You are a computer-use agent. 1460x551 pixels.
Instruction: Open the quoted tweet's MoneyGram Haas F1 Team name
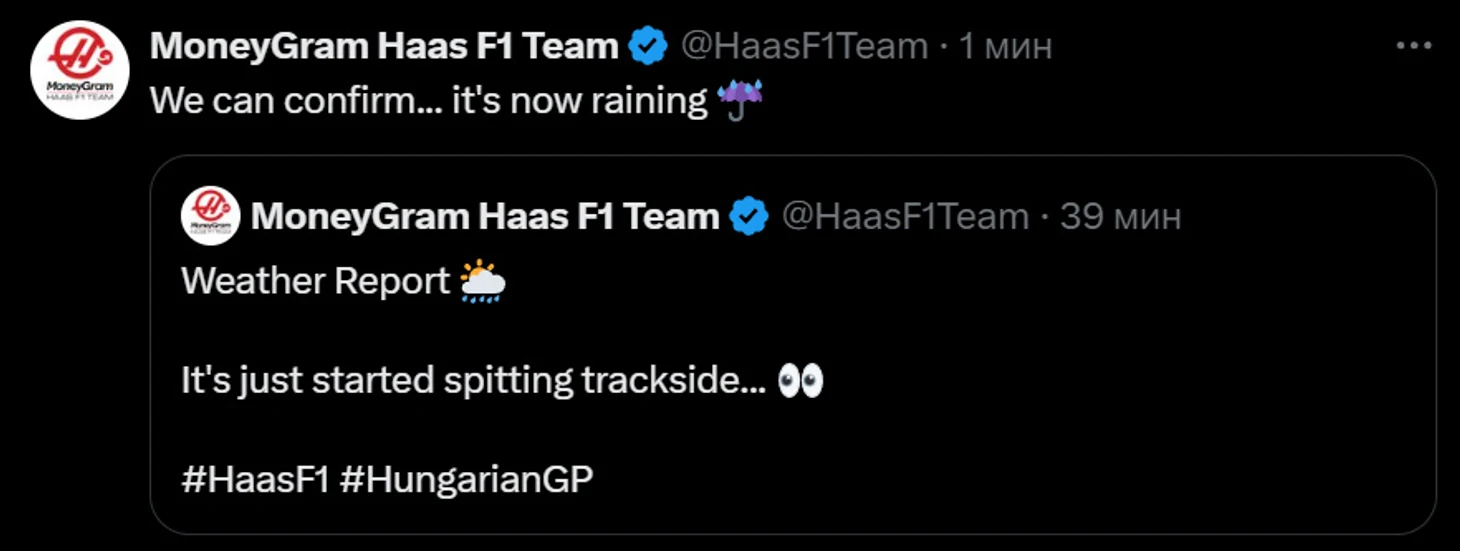click(485, 216)
